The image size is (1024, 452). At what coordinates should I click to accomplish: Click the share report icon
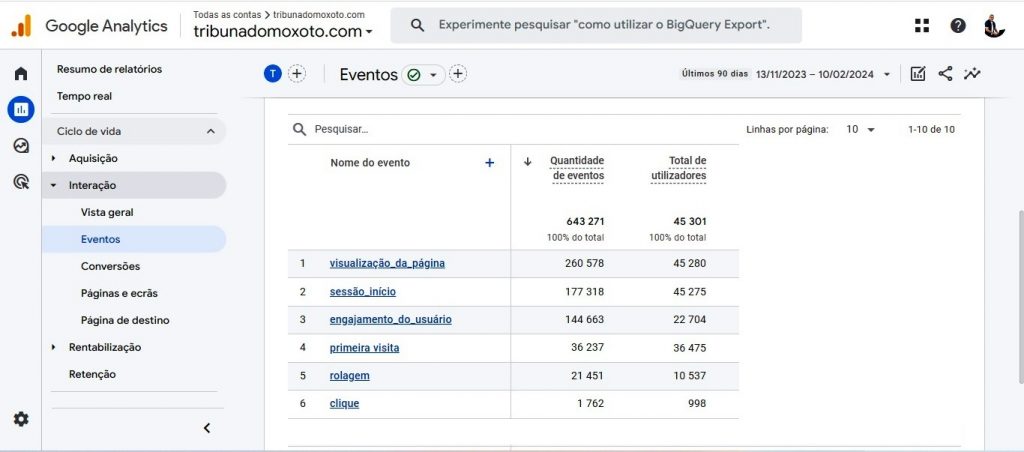coord(945,74)
